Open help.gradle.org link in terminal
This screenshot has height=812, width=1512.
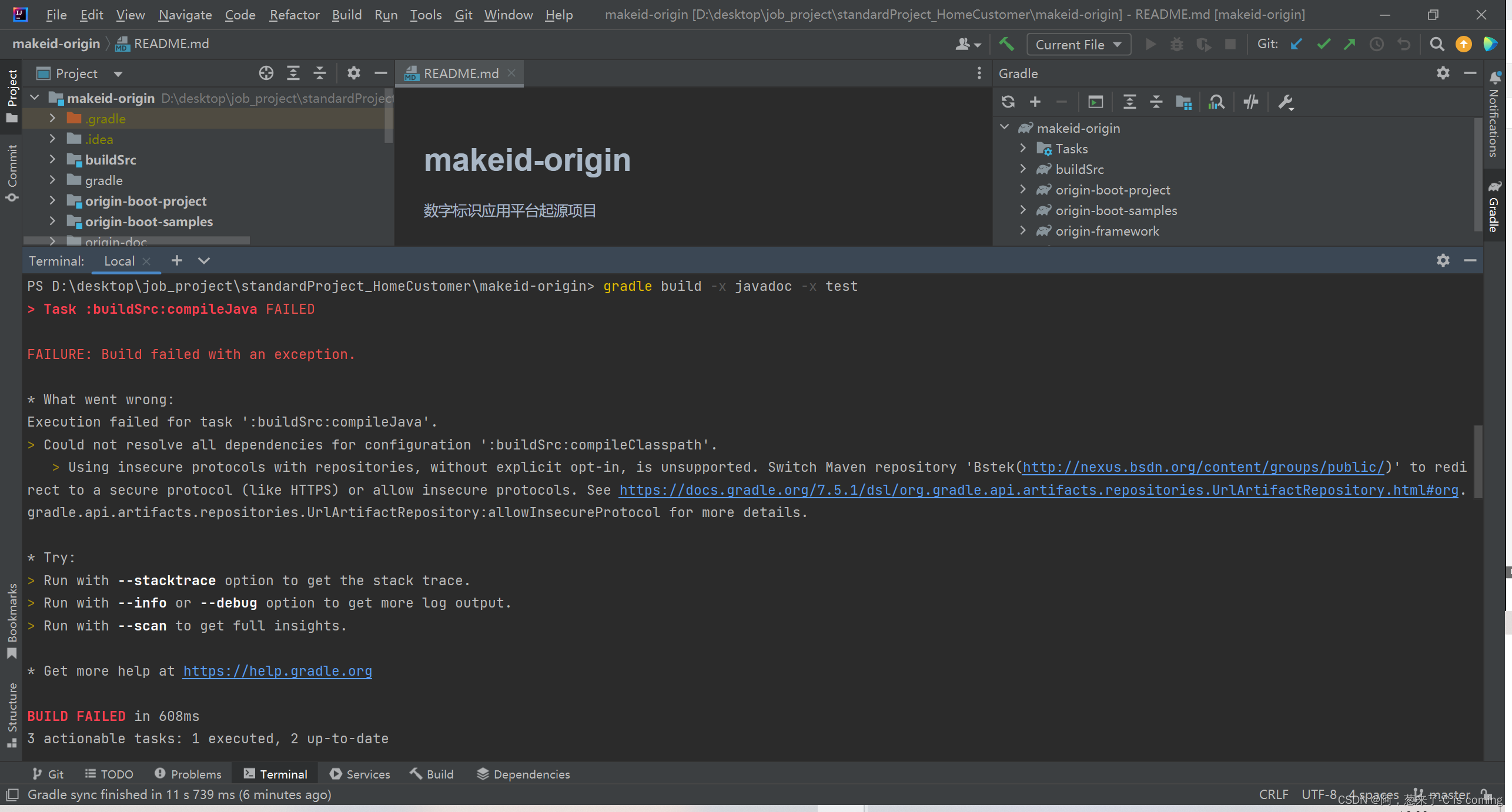pyautogui.click(x=277, y=671)
